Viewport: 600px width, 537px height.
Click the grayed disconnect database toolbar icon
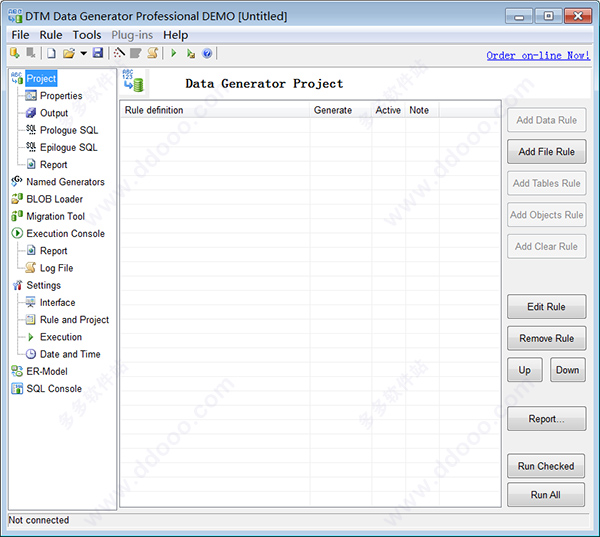31,53
